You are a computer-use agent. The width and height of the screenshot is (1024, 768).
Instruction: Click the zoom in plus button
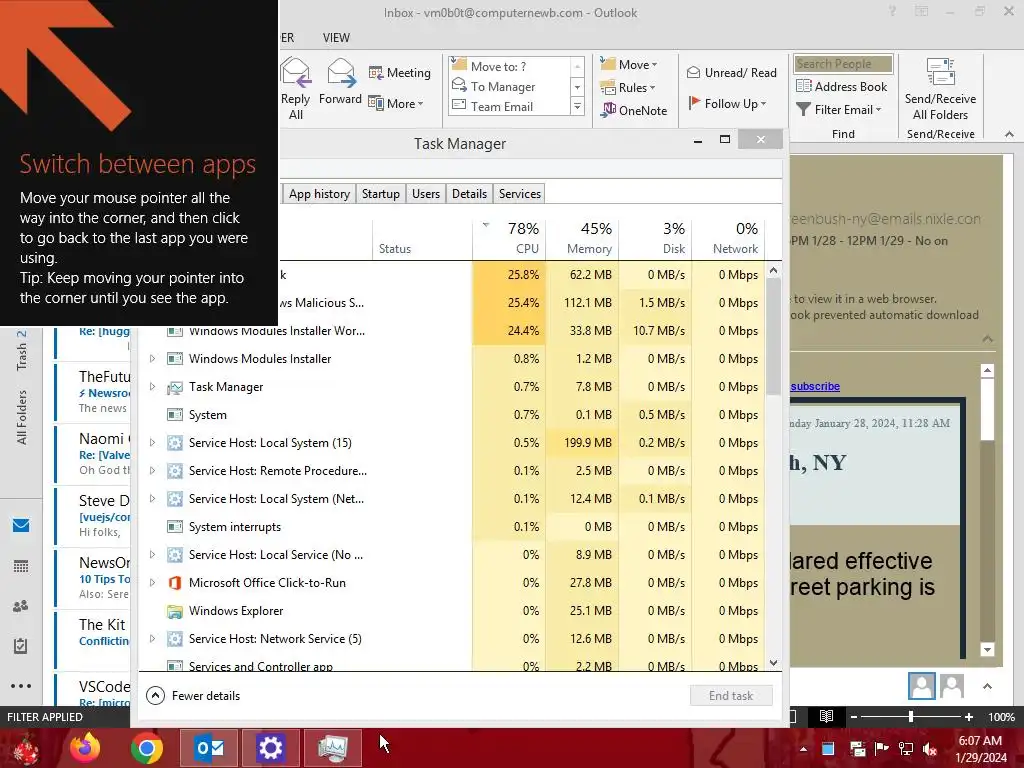[968, 716]
